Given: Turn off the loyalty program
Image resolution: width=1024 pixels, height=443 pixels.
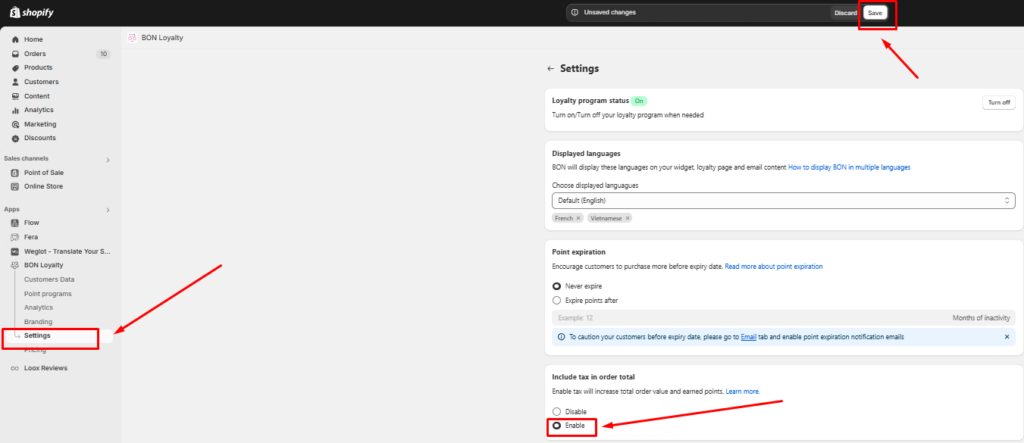Looking at the screenshot, I should (x=999, y=103).
